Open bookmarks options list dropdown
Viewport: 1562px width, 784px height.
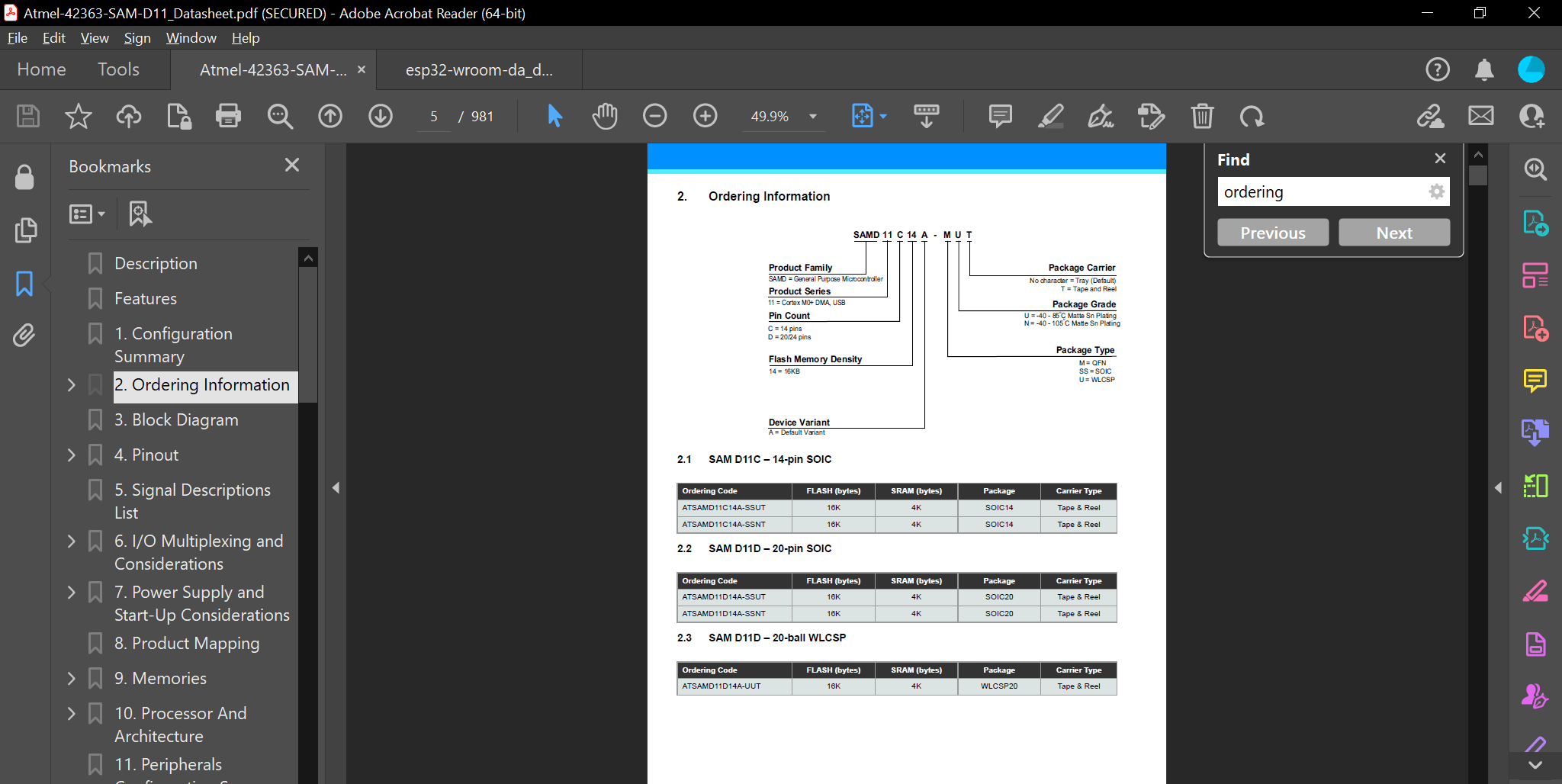pos(87,214)
